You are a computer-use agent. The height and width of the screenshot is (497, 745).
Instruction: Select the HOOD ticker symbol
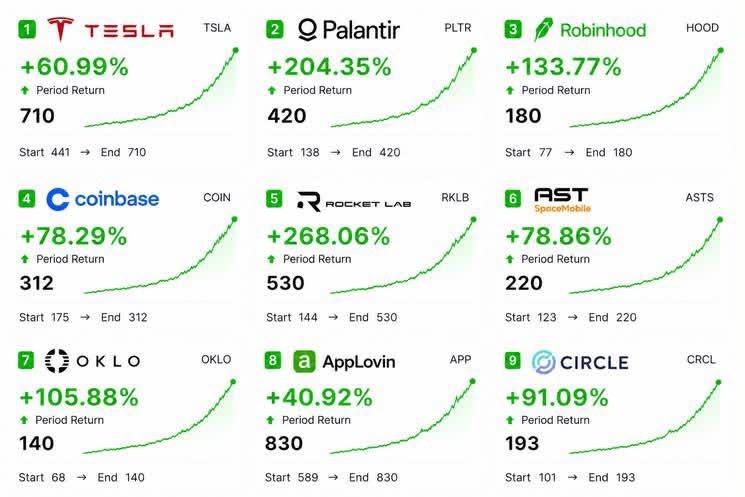(x=702, y=28)
